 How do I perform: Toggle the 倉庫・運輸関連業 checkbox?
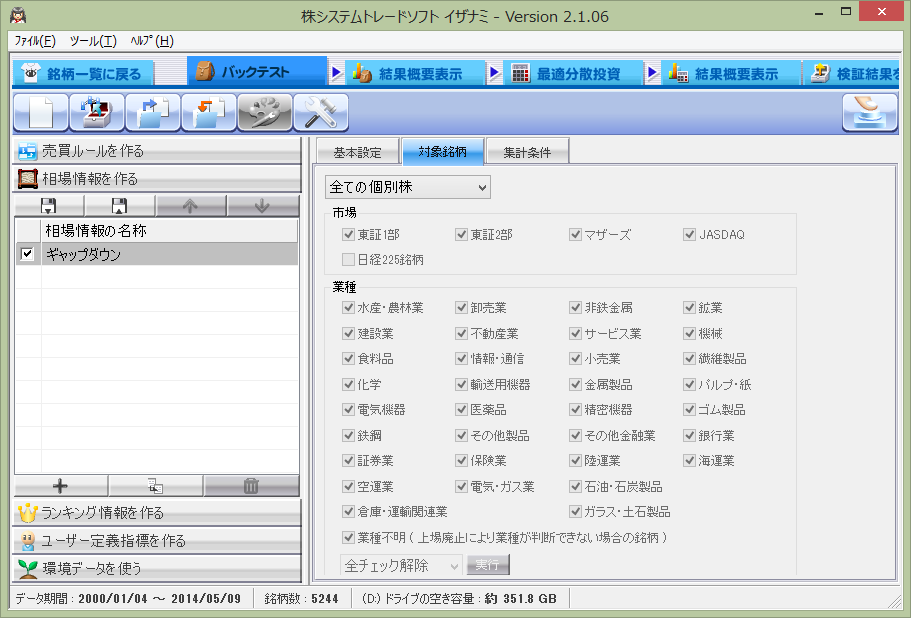tap(349, 512)
